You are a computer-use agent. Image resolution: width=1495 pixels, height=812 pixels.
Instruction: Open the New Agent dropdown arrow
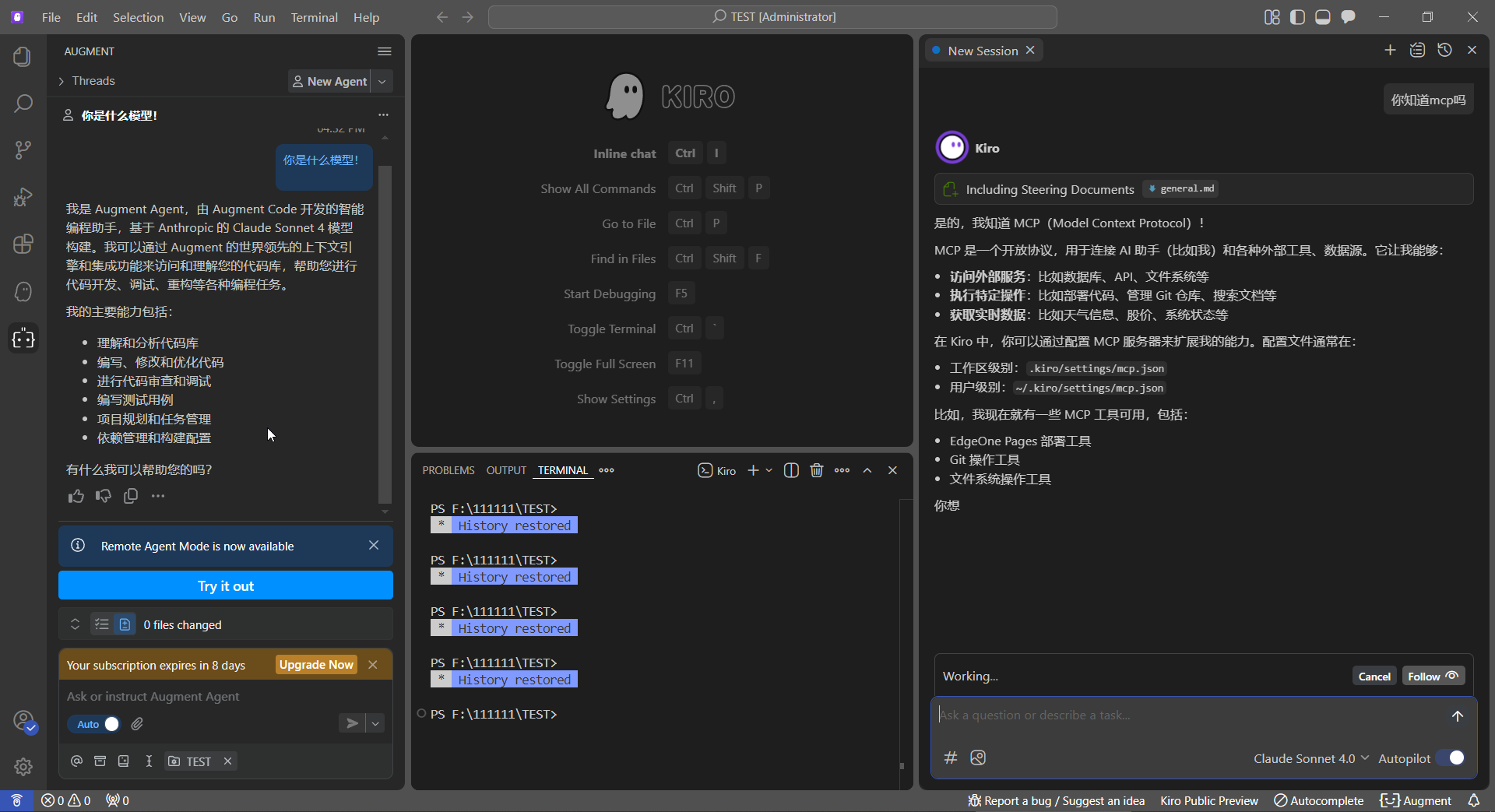(382, 81)
